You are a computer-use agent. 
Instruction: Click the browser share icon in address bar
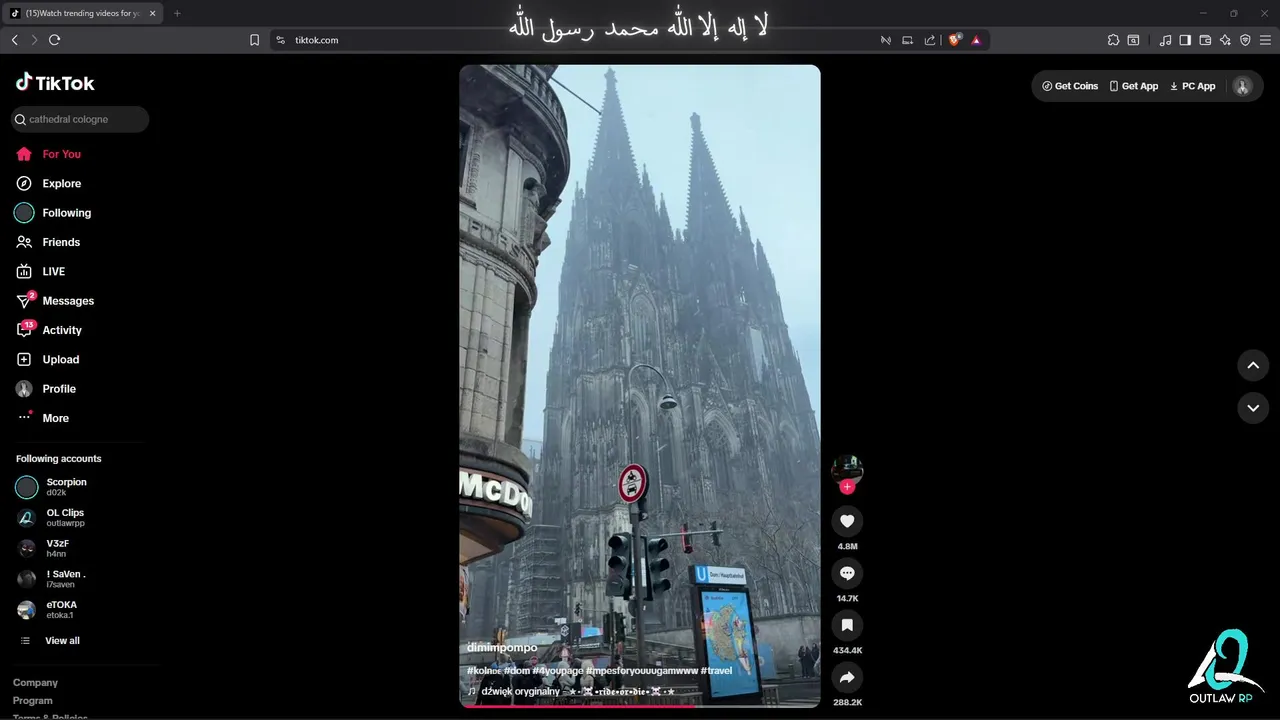click(x=930, y=40)
